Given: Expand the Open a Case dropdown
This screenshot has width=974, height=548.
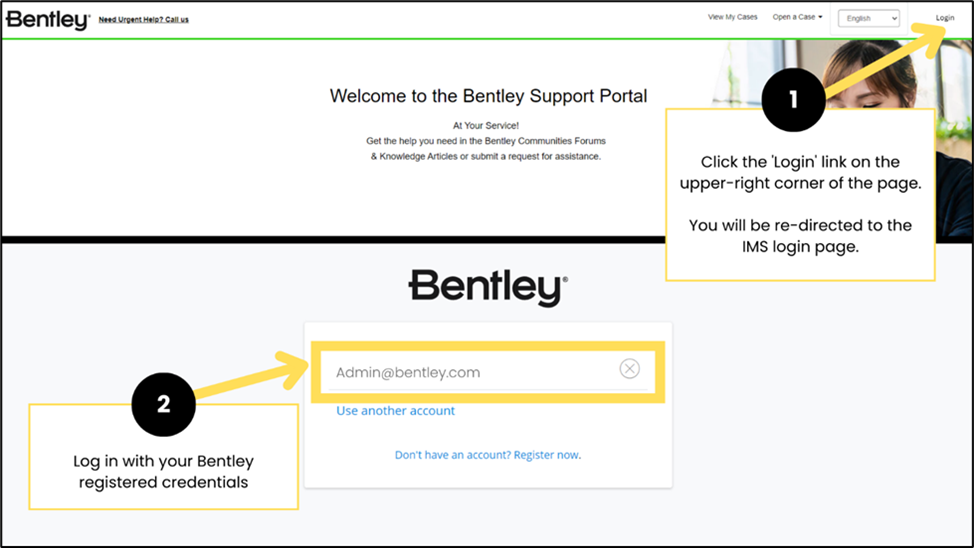Looking at the screenshot, I should [797, 17].
